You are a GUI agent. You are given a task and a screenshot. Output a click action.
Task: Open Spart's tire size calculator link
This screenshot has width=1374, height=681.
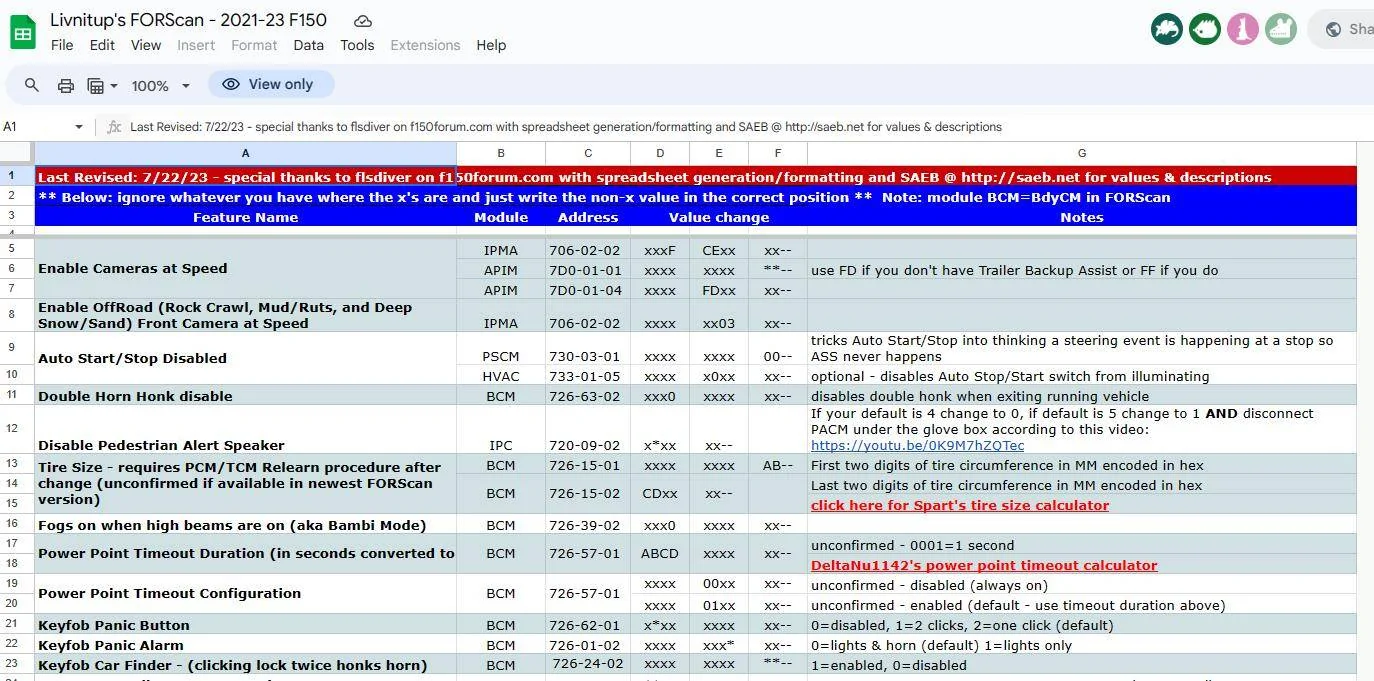[x=960, y=505]
